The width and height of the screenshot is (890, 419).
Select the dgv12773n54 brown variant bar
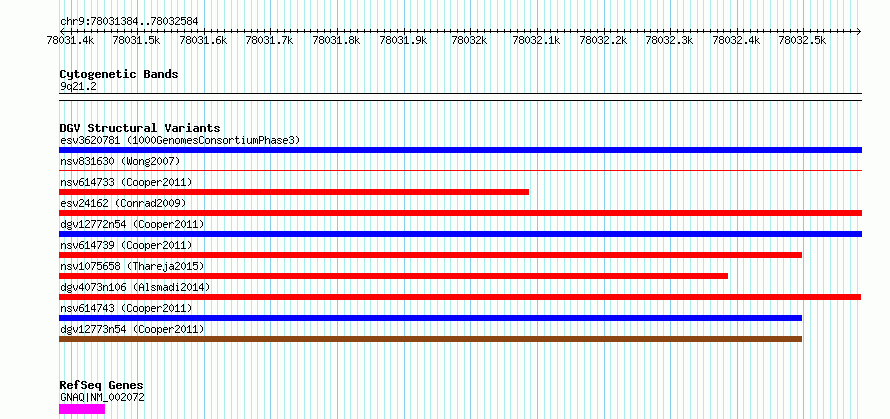430,339
